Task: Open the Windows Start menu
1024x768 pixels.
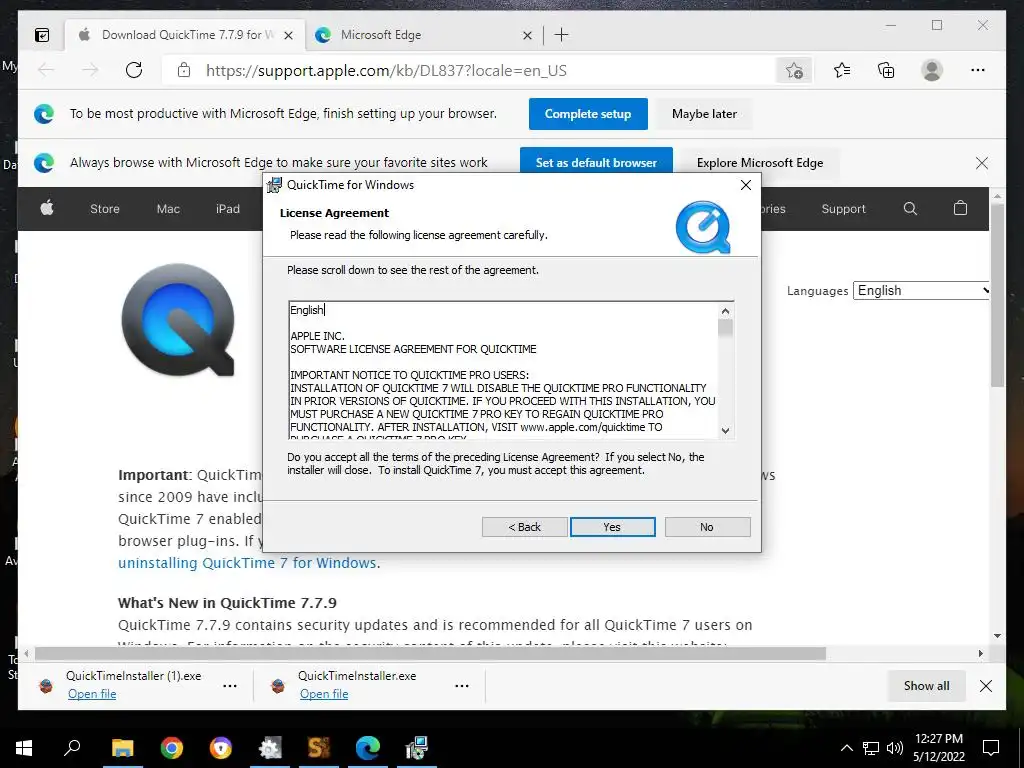Action: (x=24, y=748)
